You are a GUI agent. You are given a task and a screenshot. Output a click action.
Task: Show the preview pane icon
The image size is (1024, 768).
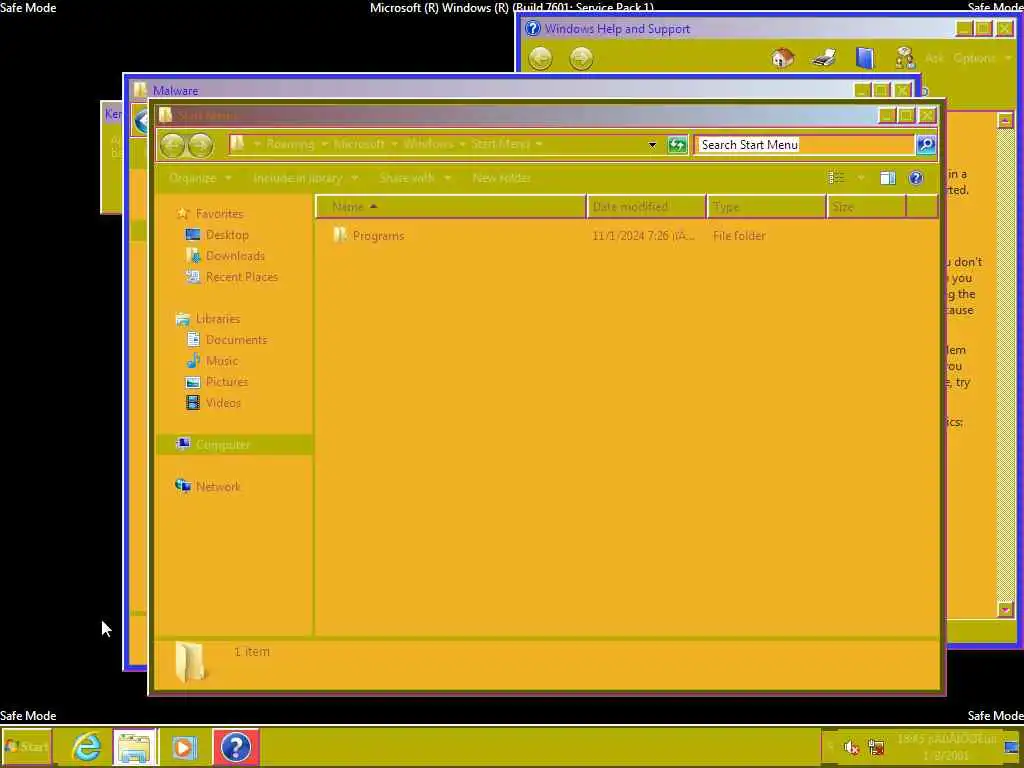pyautogui.click(x=888, y=178)
